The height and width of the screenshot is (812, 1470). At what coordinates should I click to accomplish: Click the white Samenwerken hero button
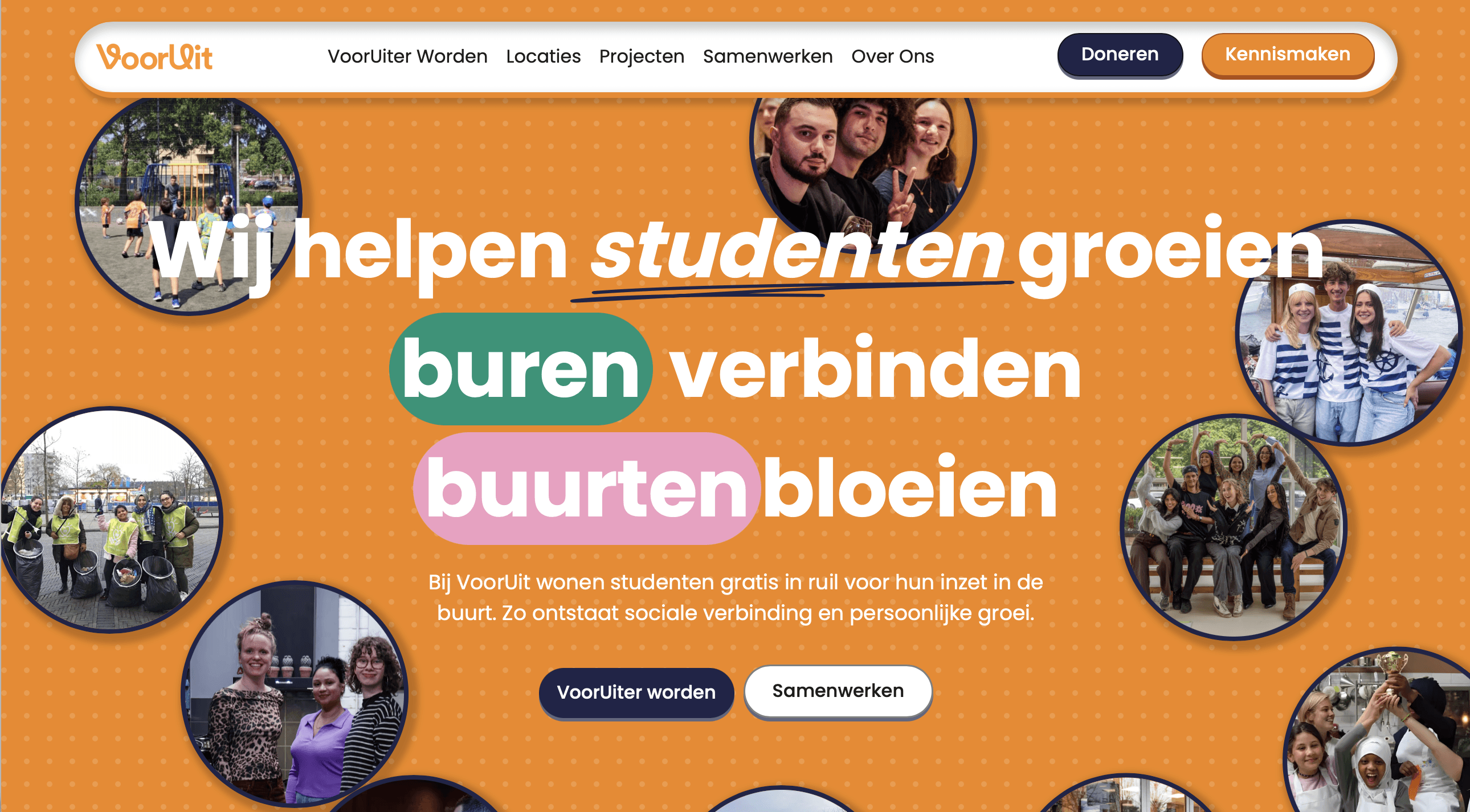838,691
